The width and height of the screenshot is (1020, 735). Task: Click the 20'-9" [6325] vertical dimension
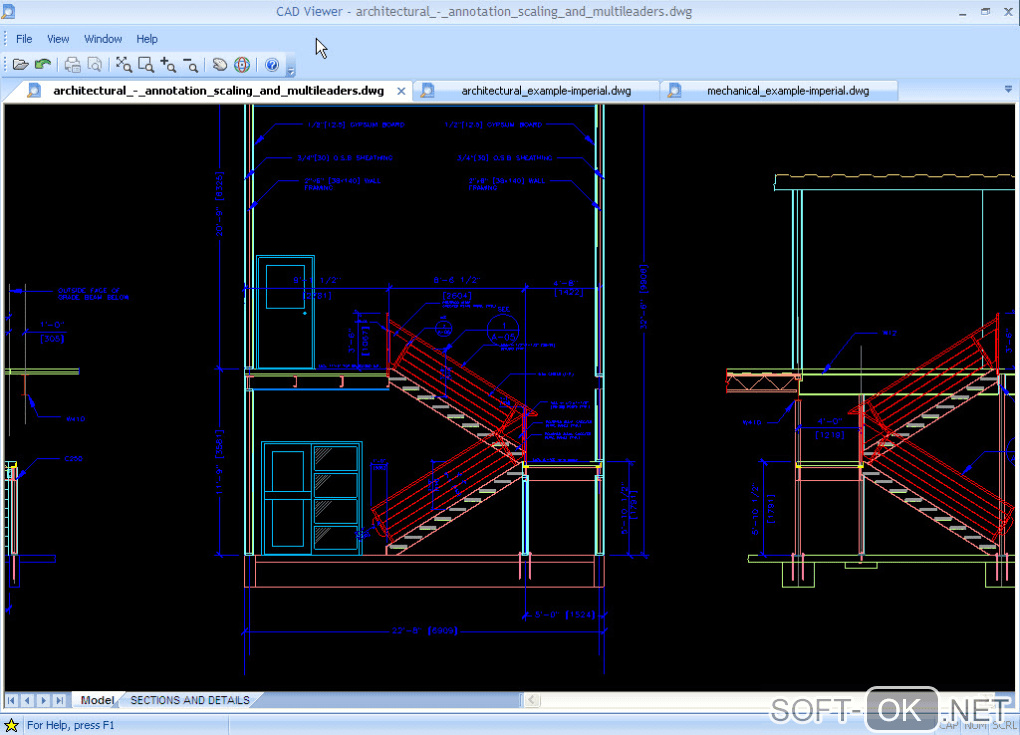219,204
